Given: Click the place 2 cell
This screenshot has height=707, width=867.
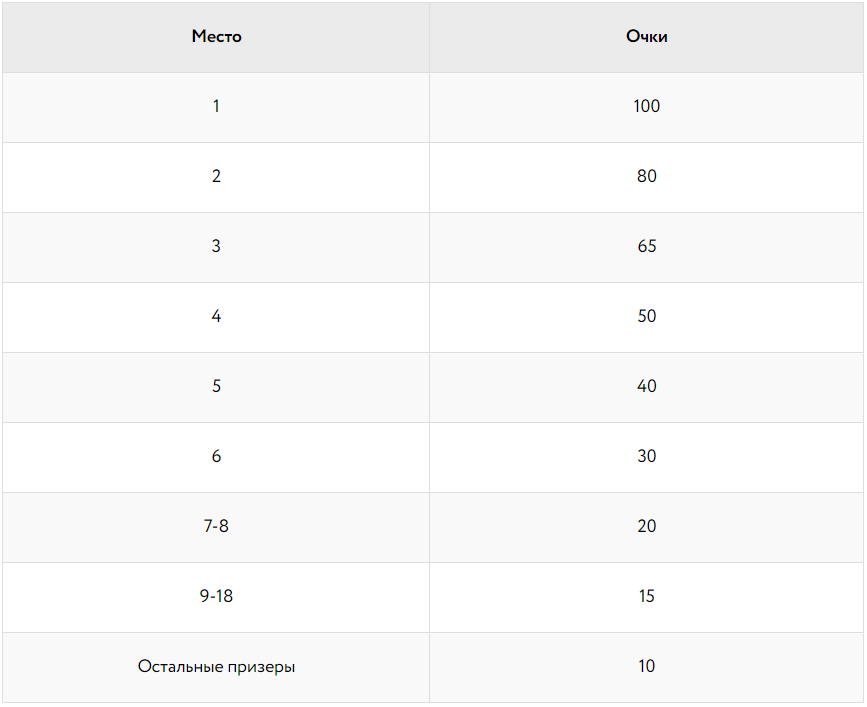Looking at the screenshot, I should [216, 176].
